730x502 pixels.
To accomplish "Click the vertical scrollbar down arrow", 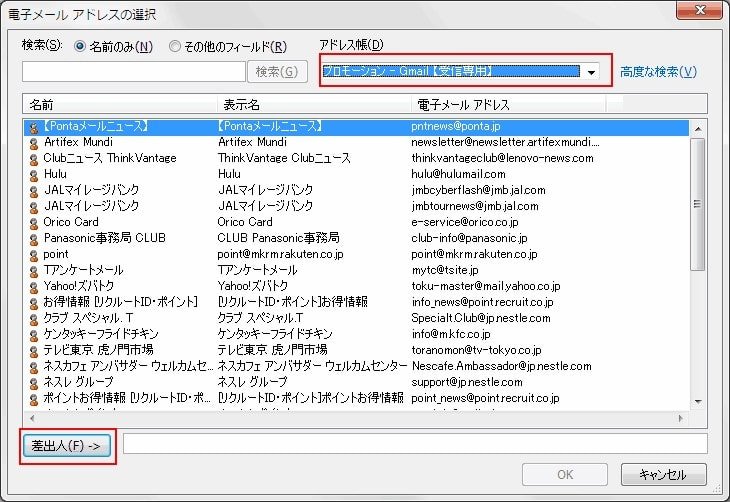I will (698, 401).
